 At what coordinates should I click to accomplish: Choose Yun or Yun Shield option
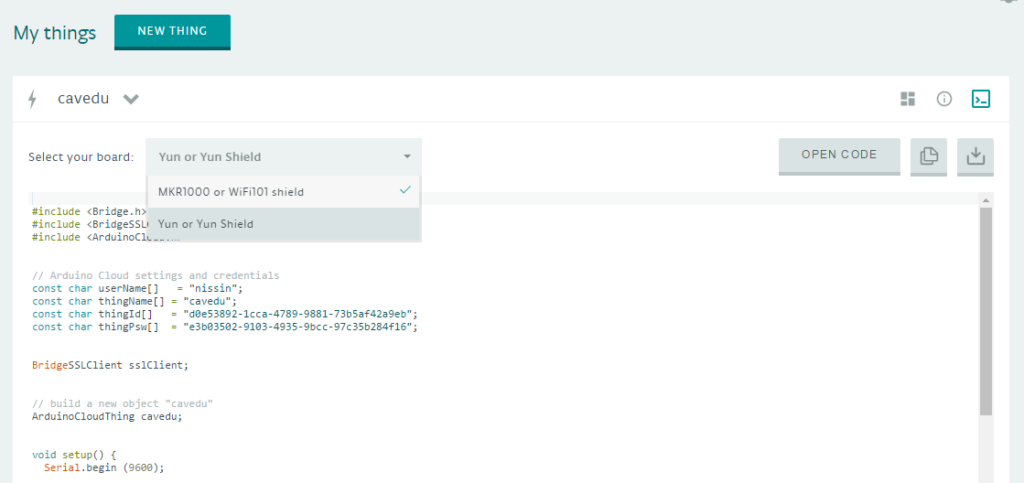point(283,224)
